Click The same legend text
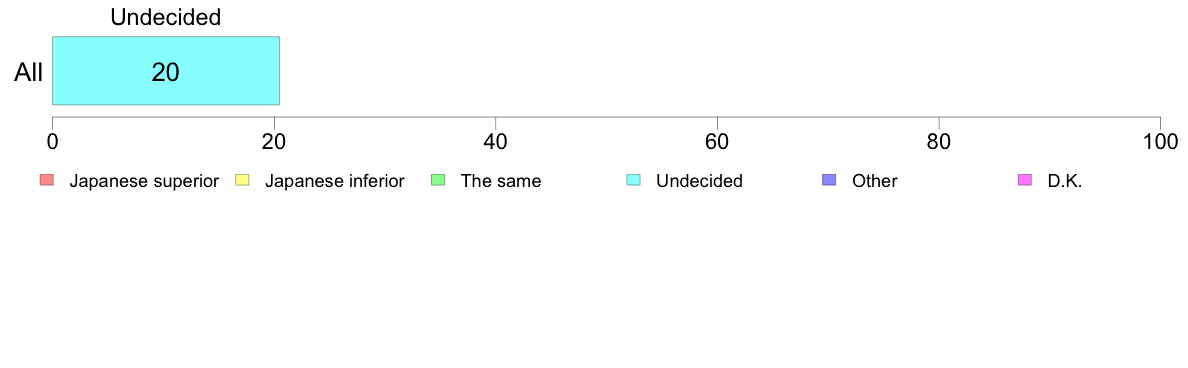1188x368 pixels. click(x=501, y=181)
